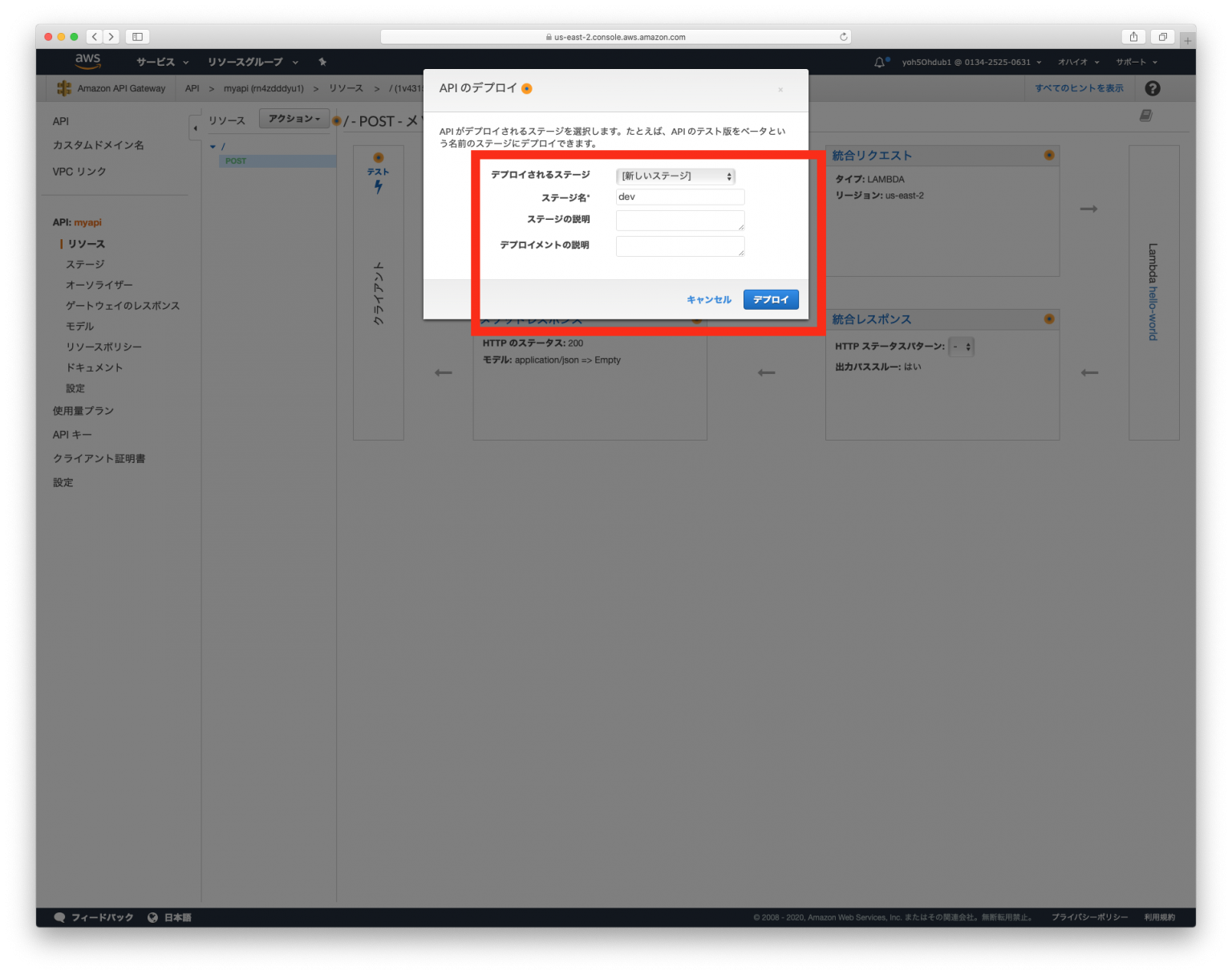Click the Amazon API Gateway breadcrumb icon
Image resolution: width=1232 pixels, height=975 pixels.
click(x=64, y=88)
